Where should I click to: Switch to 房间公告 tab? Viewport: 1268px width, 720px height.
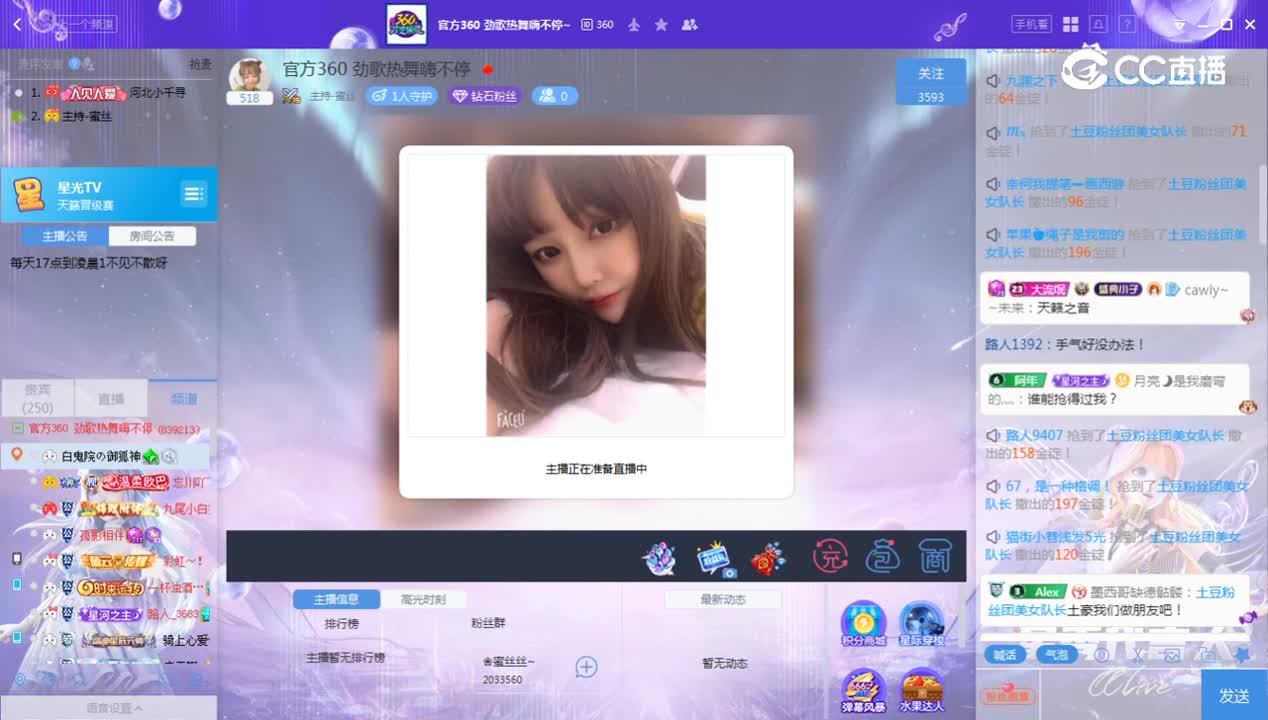pyautogui.click(x=152, y=236)
